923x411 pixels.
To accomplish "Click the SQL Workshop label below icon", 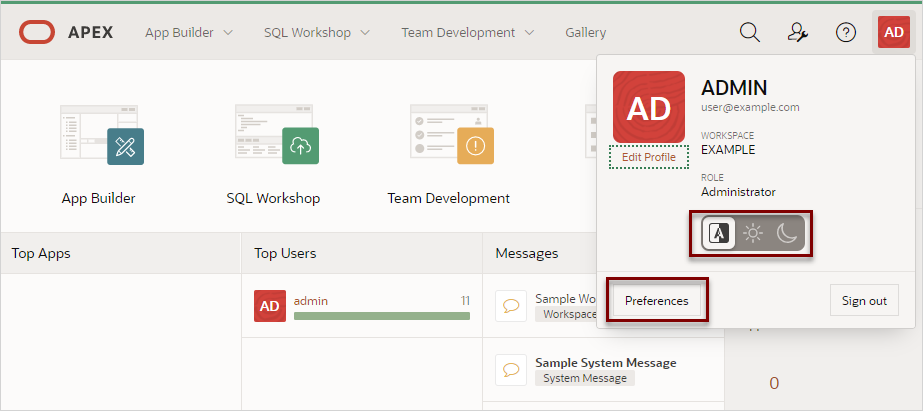I will tap(273, 198).
